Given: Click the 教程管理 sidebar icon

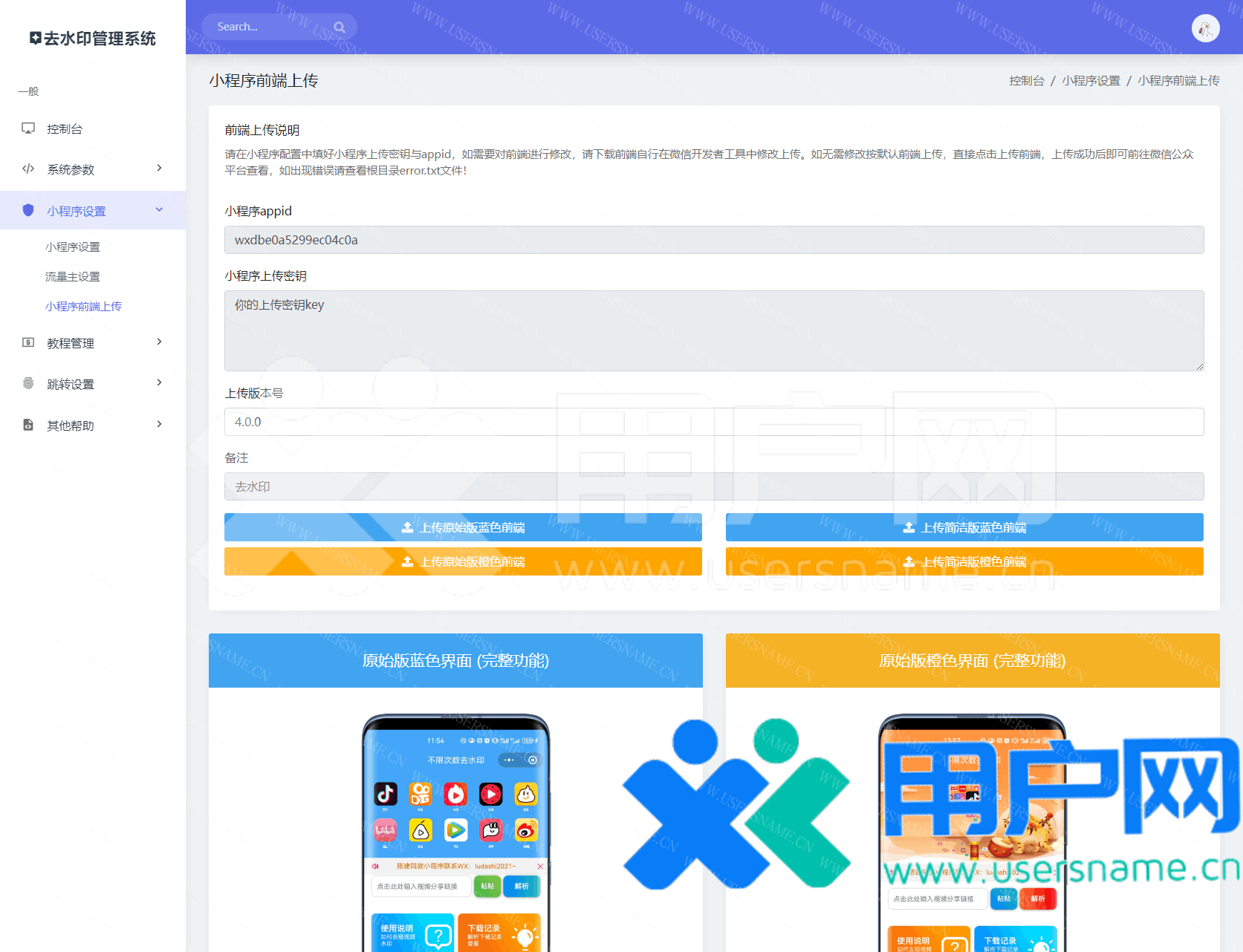Looking at the screenshot, I should [x=28, y=342].
